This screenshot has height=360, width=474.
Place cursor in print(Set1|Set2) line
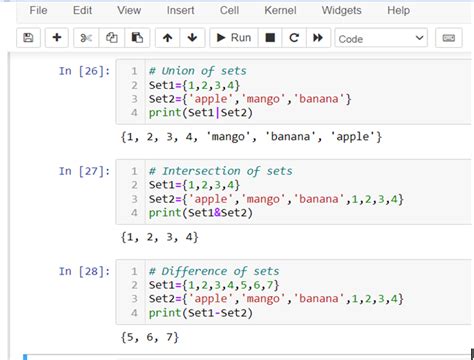[201, 113]
